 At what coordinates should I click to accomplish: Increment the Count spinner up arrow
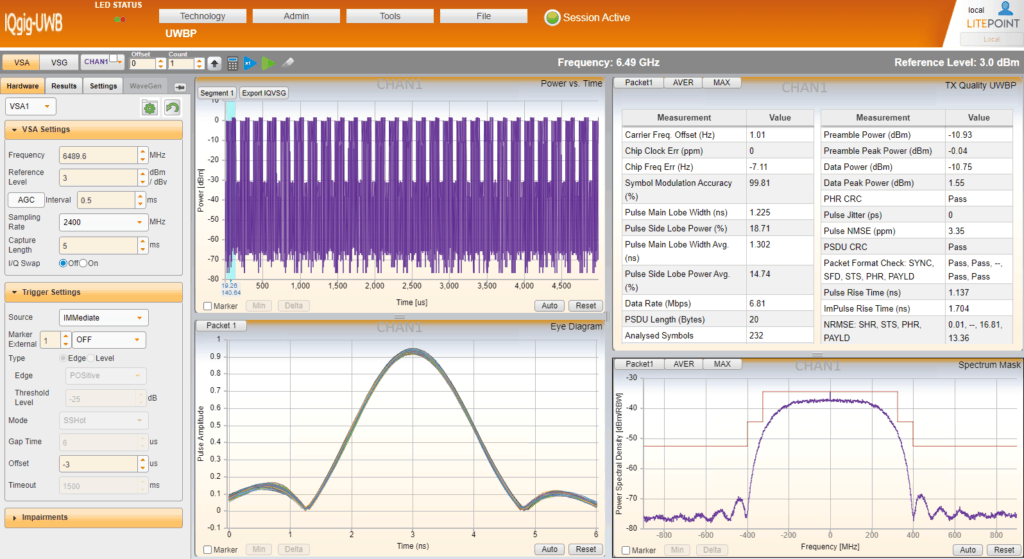(x=199, y=61)
